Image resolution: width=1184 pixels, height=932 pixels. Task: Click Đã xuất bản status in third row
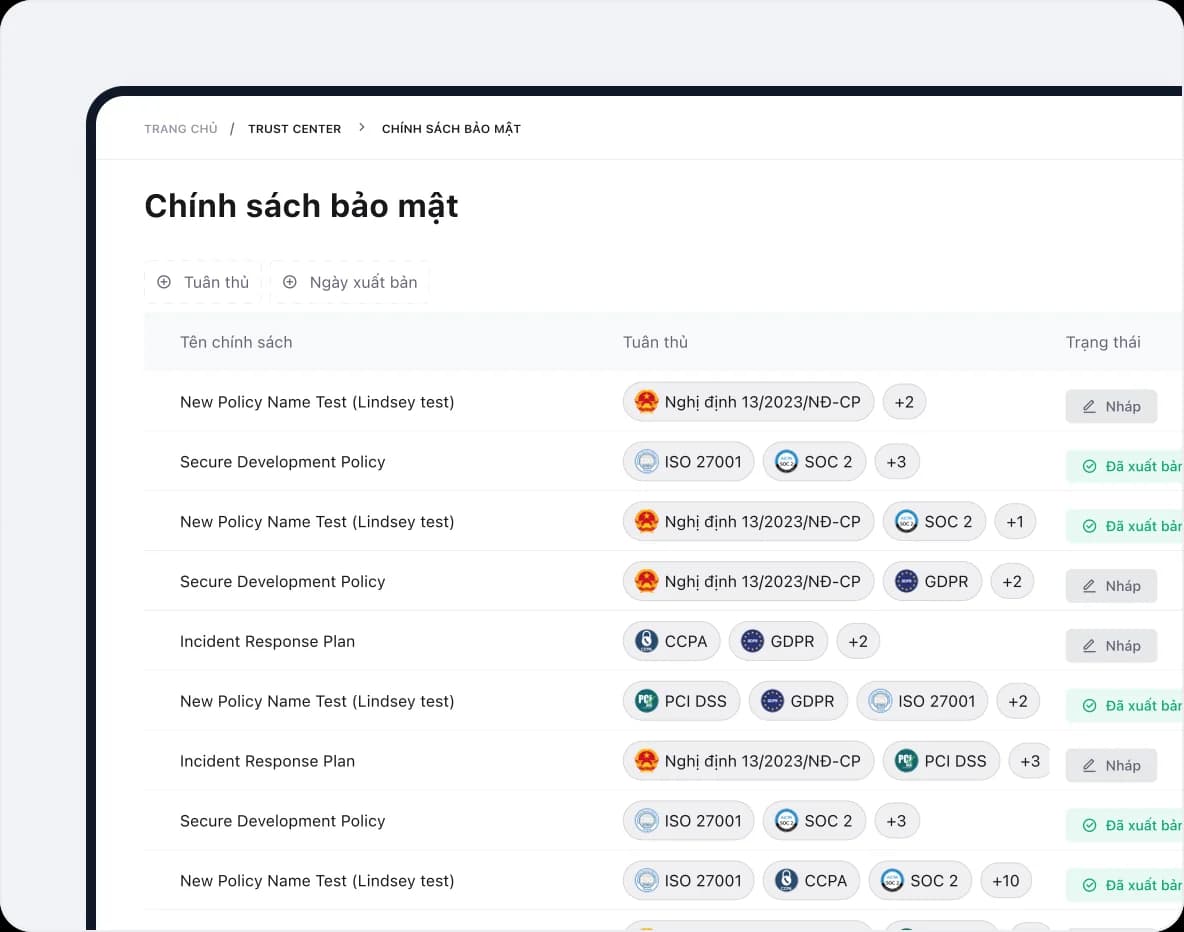pos(1124,526)
